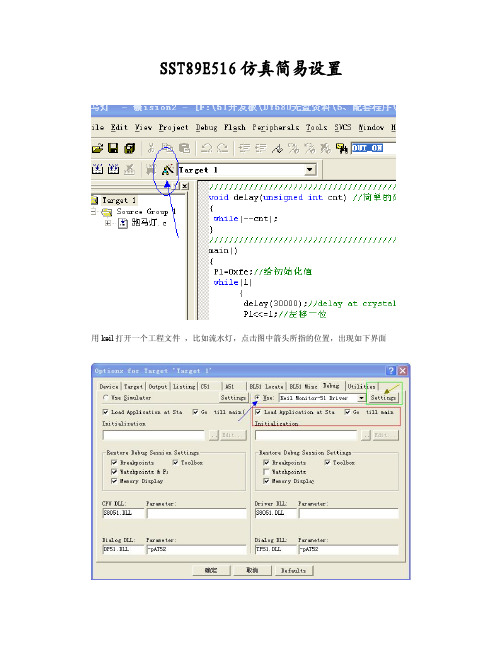Click the Rebuild all target files icon
This screenshot has height=649, width=502.
(x=113, y=169)
